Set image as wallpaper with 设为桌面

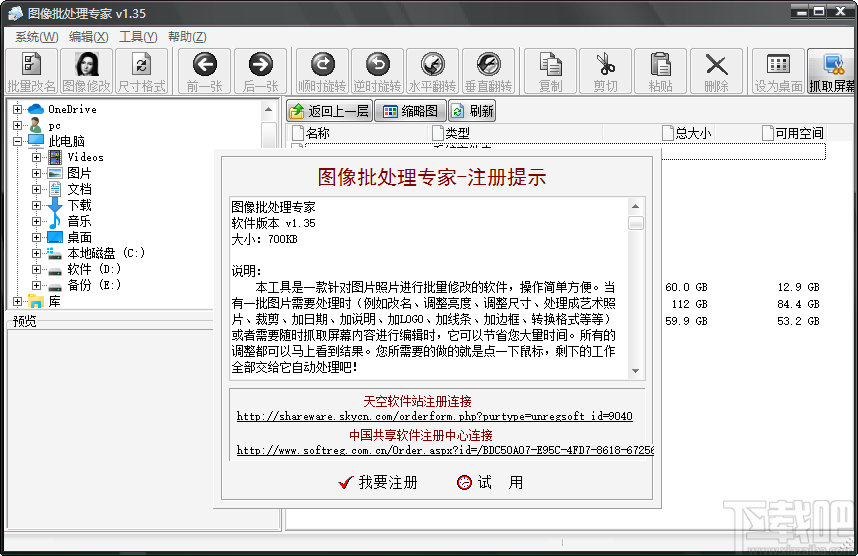click(778, 71)
